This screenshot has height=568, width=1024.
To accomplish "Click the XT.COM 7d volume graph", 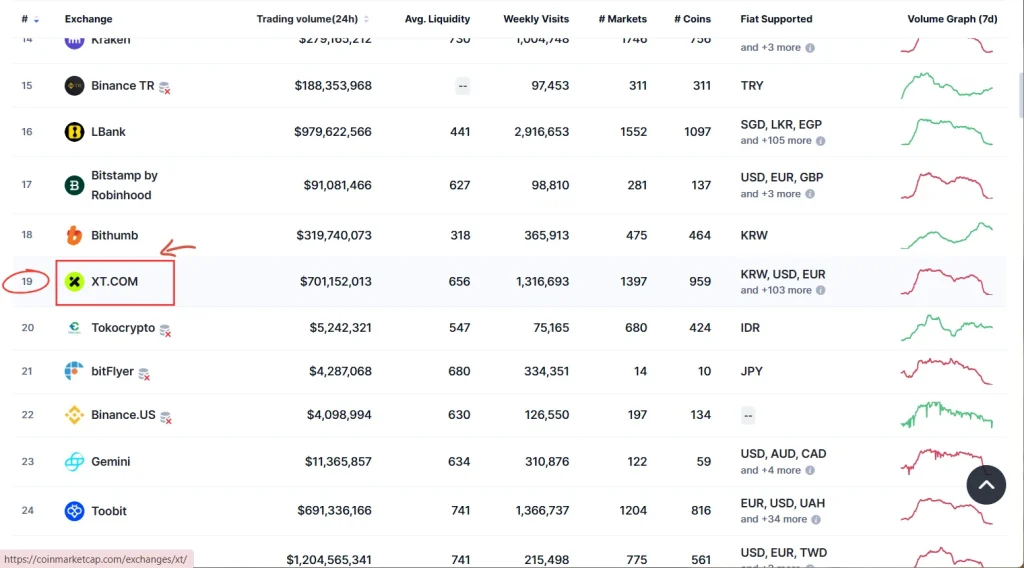I will coord(947,281).
